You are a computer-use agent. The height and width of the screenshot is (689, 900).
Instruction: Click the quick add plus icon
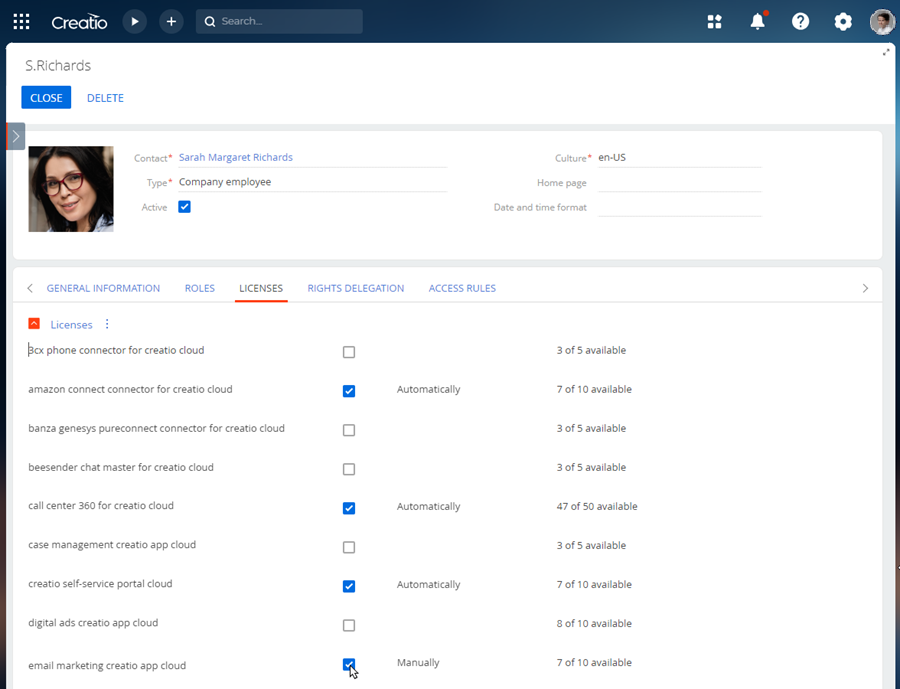click(x=171, y=21)
